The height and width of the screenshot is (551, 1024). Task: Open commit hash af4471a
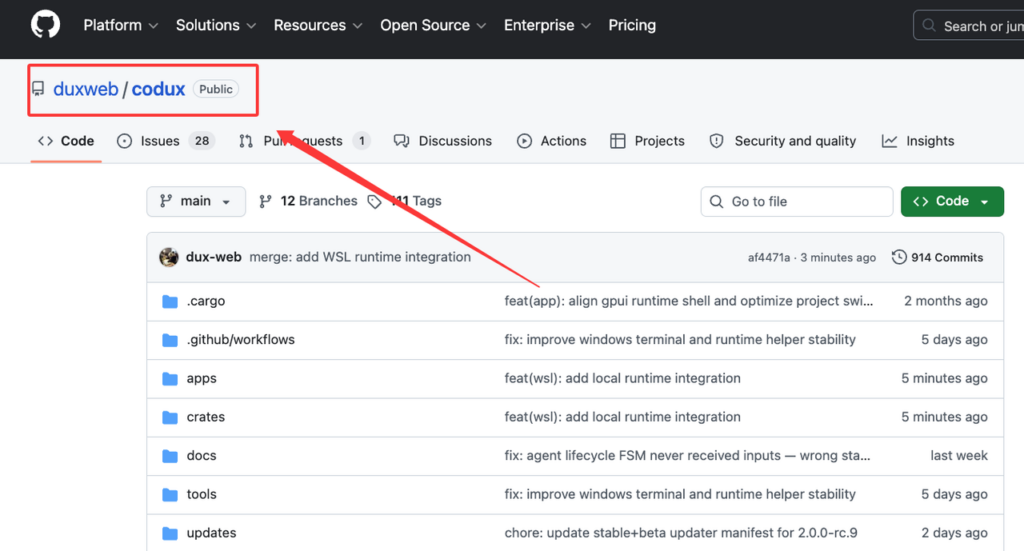pos(769,258)
